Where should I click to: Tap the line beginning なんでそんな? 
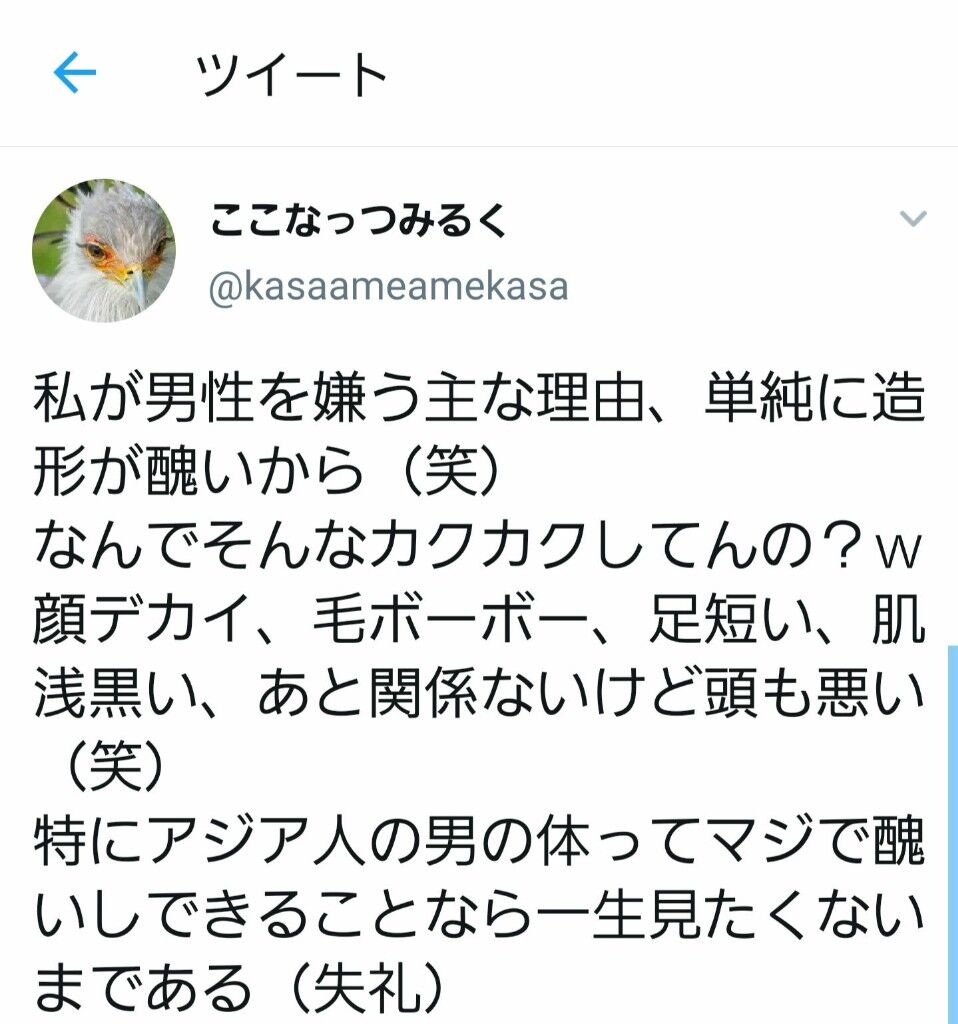(478, 545)
